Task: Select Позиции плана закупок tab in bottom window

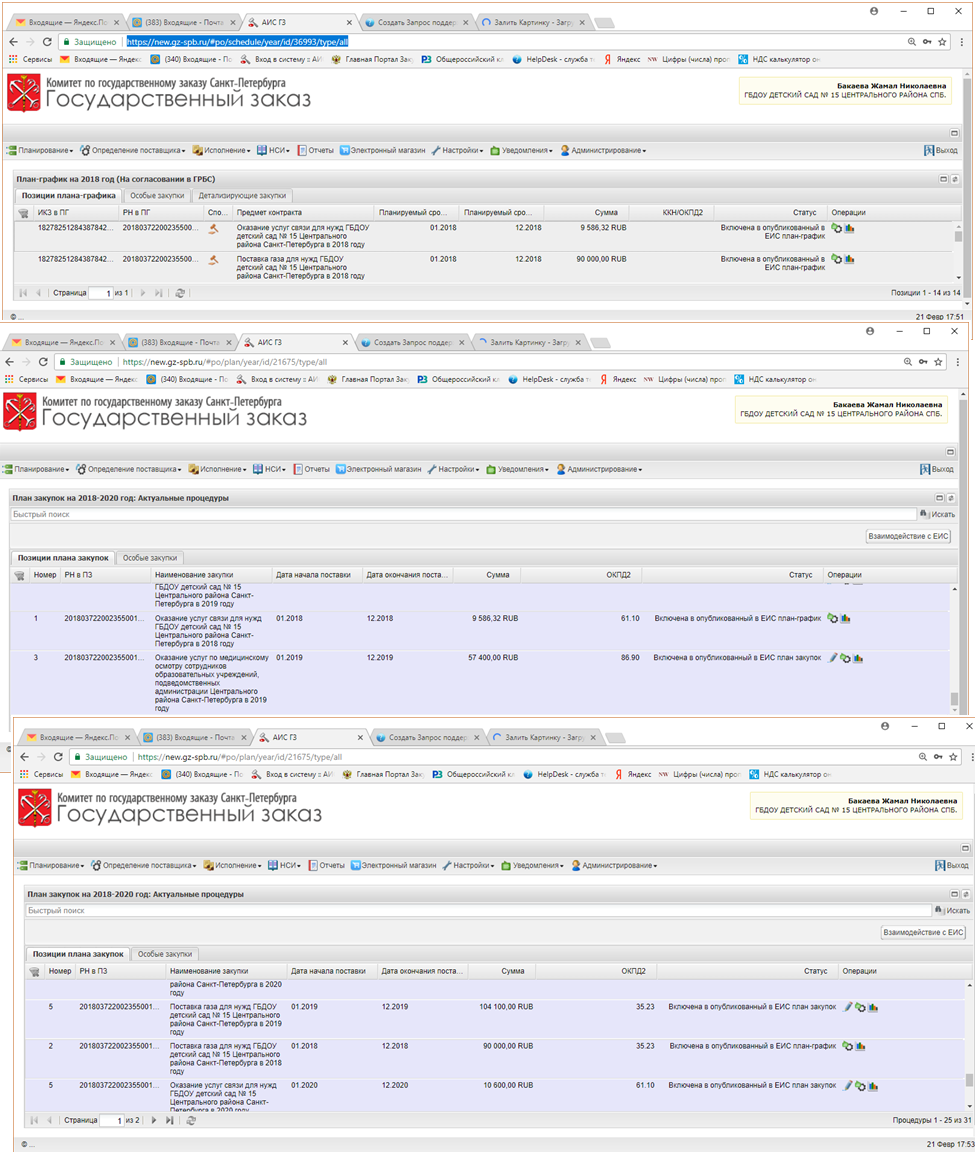Action: pyautogui.click(x=78, y=954)
